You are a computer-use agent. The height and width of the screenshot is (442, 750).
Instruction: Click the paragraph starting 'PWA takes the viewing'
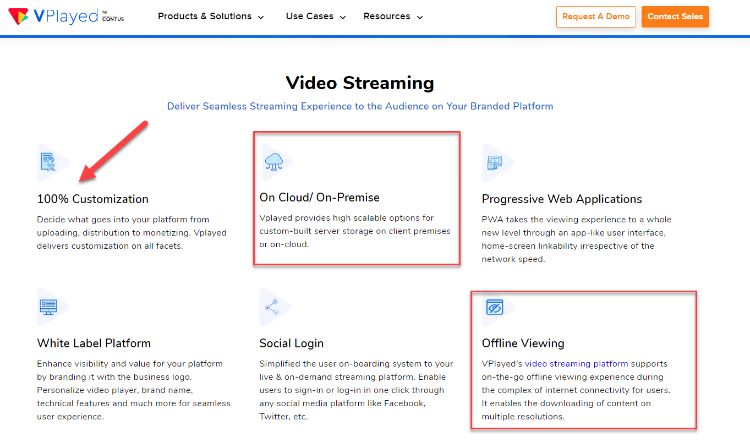point(576,239)
